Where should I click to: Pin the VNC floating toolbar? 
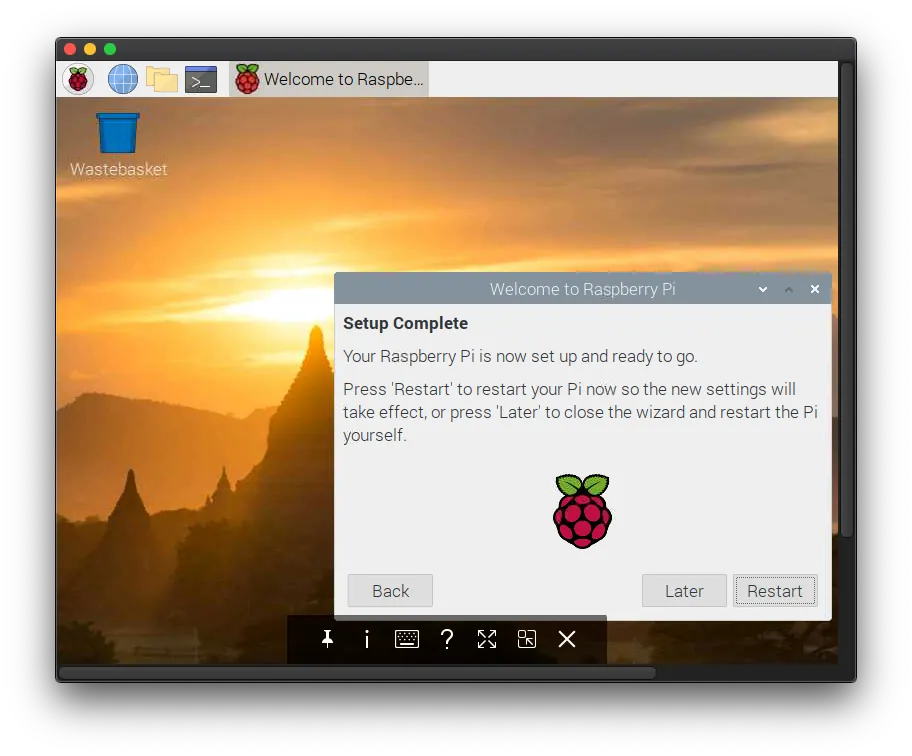point(327,639)
